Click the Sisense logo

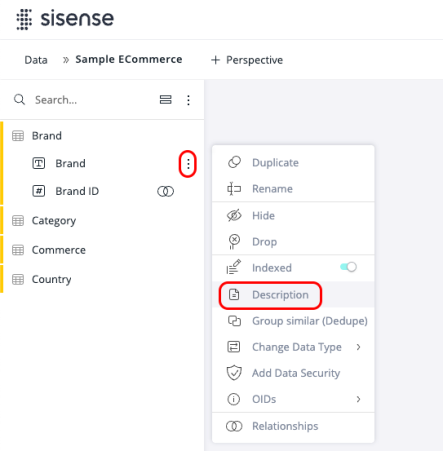coord(65,19)
